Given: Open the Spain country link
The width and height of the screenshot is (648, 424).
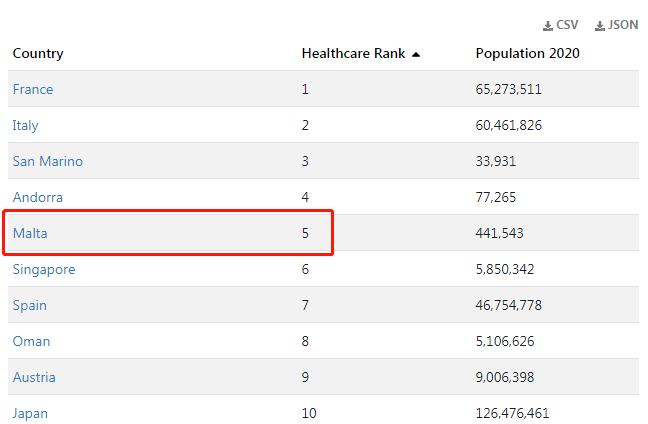Looking at the screenshot, I should (x=29, y=305).
